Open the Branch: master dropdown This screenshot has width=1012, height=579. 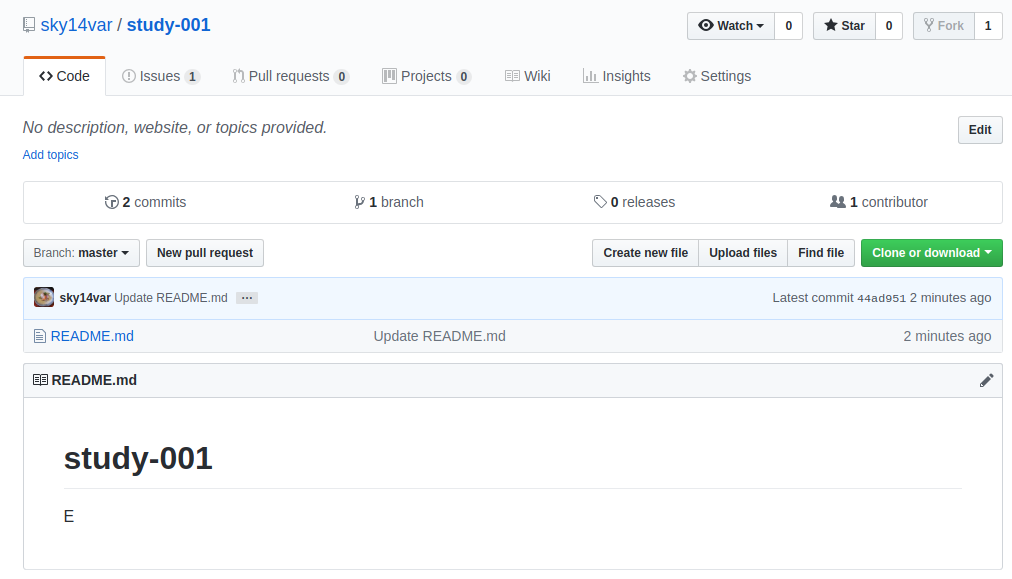[x=81, y=253]
